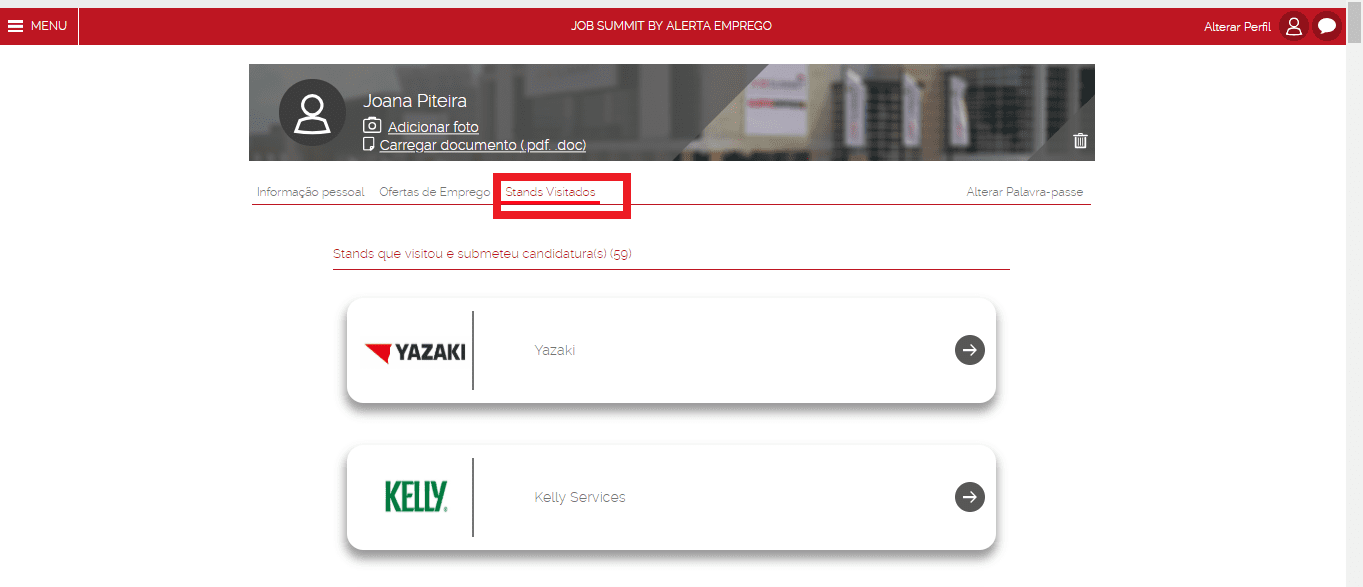The height and width of the screenshot is (587, 1363).
Task: Click the Adicionar foto link
Action: coord(433,127)
